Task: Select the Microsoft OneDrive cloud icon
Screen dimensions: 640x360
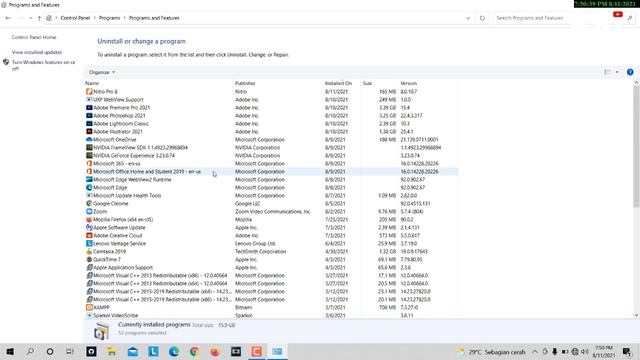Action: pos(89,140)
